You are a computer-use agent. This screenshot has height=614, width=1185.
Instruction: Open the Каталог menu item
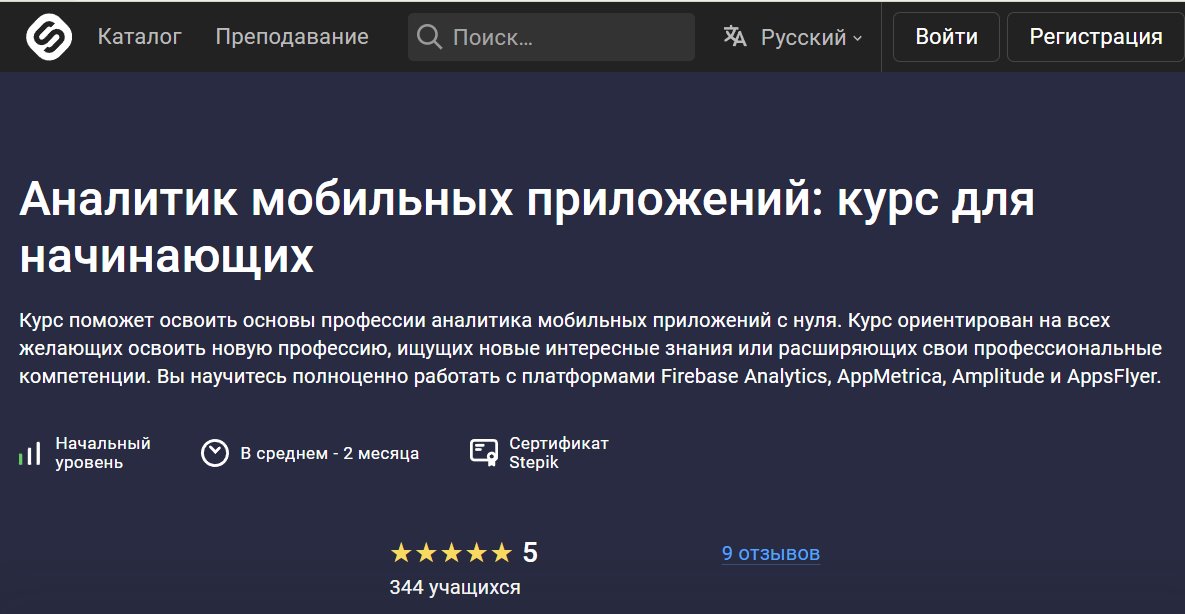tap(139, 37)
